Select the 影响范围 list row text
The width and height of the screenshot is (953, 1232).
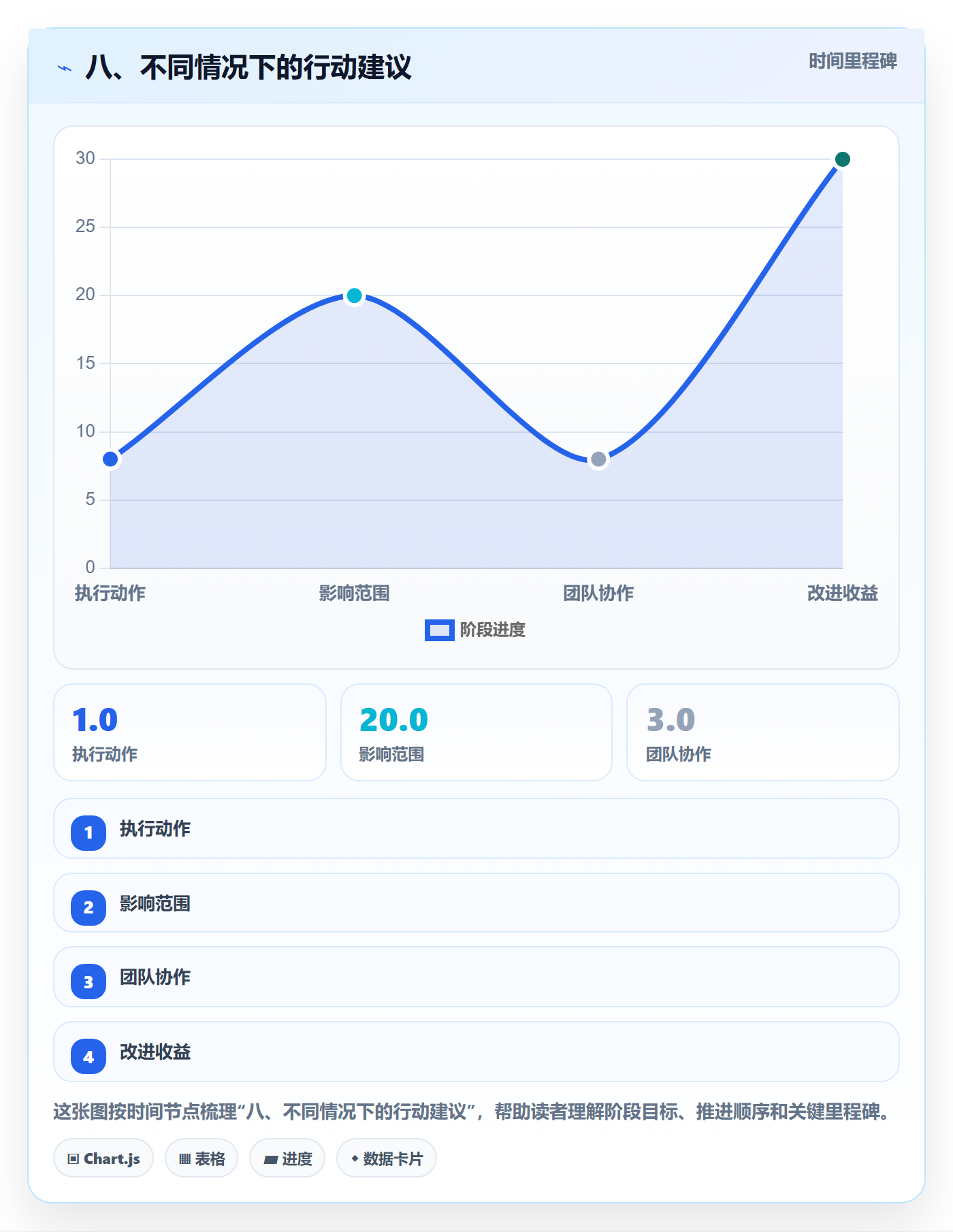[x=155, y=904]
